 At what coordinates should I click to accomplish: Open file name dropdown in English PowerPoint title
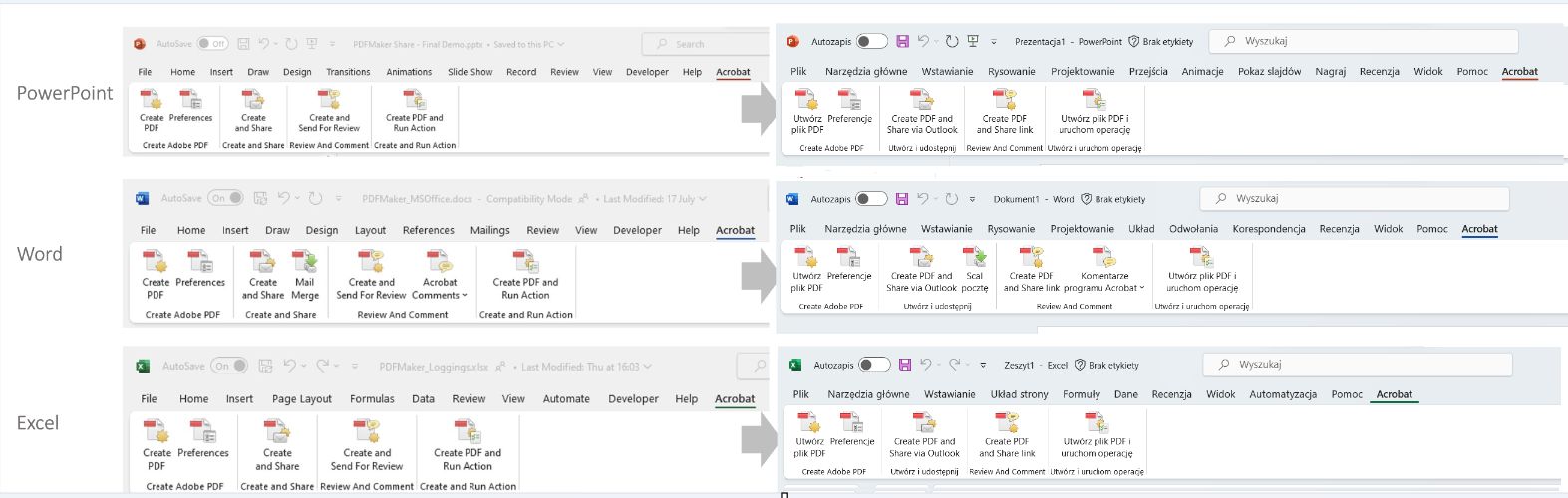[x=561, y=44]
